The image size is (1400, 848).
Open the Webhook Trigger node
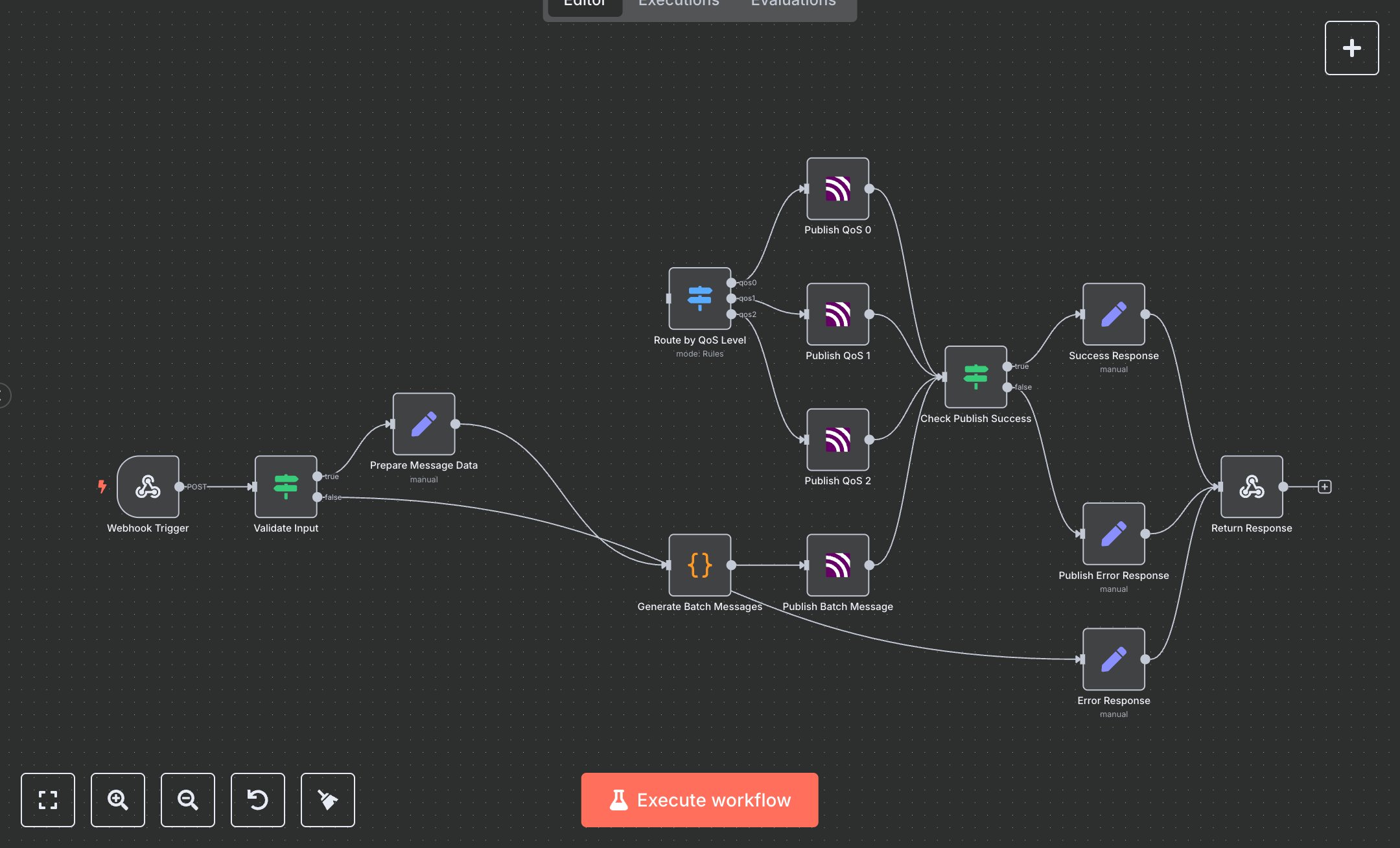point(148,487)
